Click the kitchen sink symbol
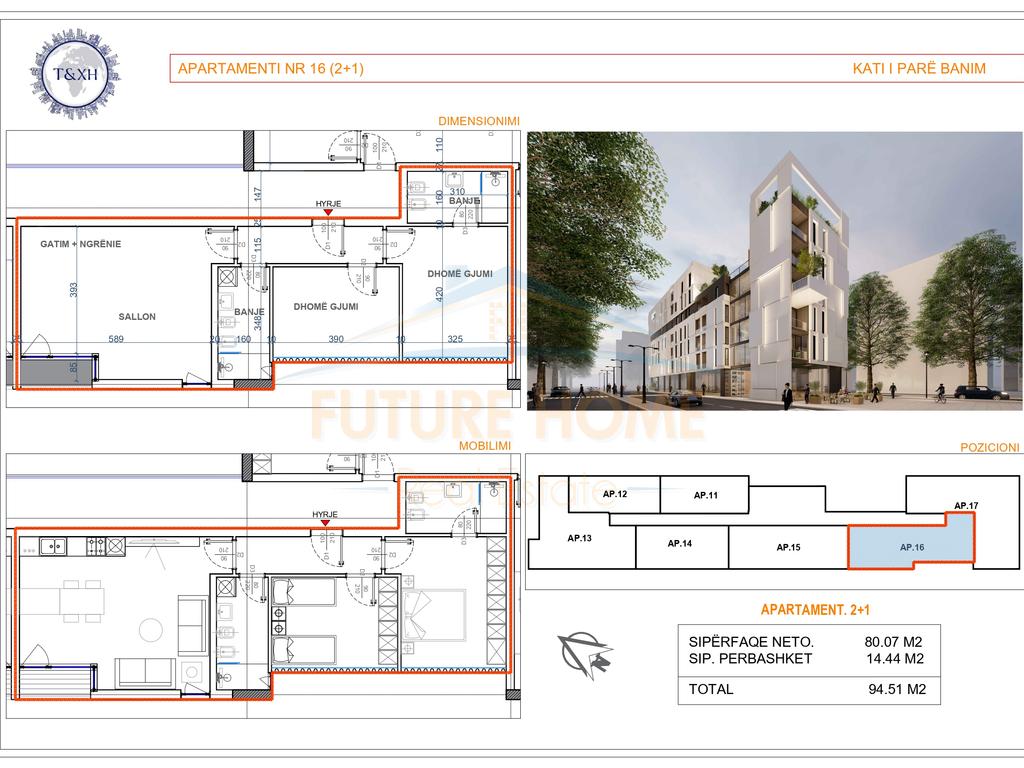1024x768 pixels. (x=54, y=547)
